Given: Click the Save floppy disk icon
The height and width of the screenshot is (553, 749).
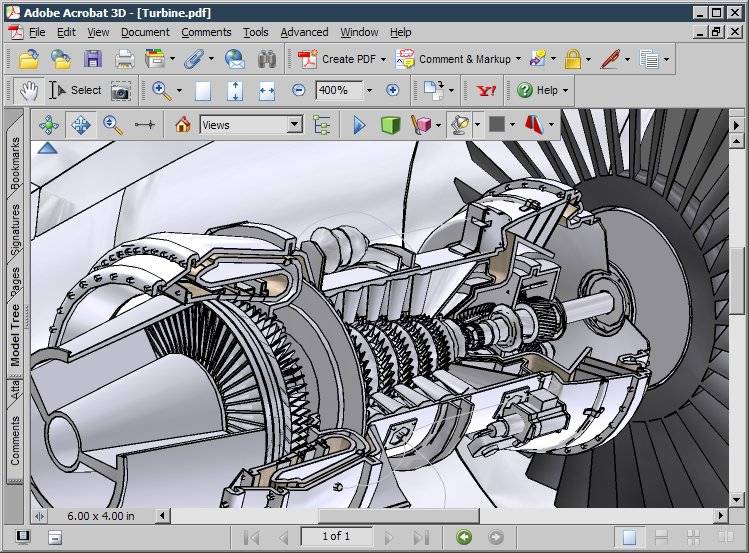Looking at the screenshot, I should tap(92, 59).
